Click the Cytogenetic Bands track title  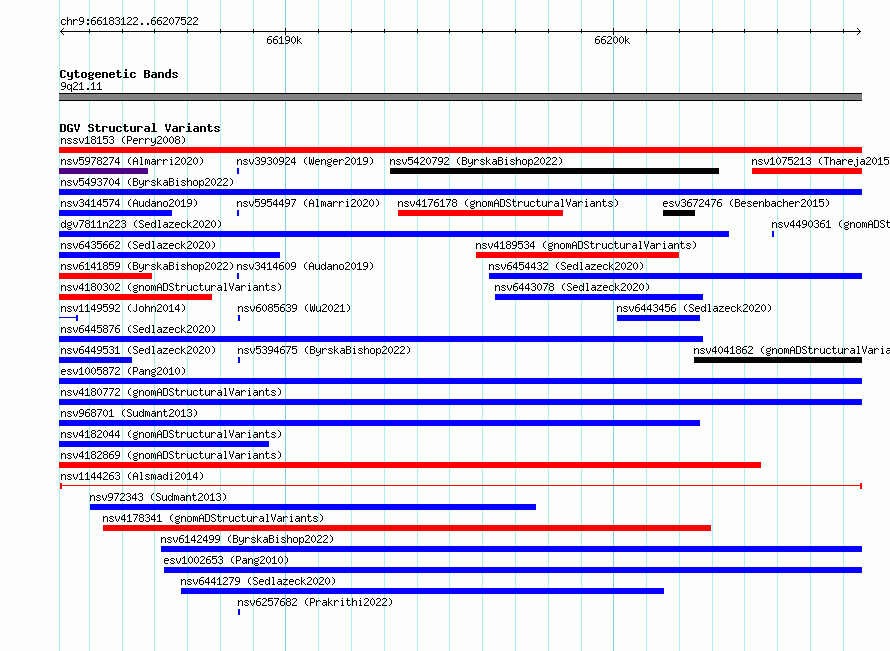click(x=119, y=74)
